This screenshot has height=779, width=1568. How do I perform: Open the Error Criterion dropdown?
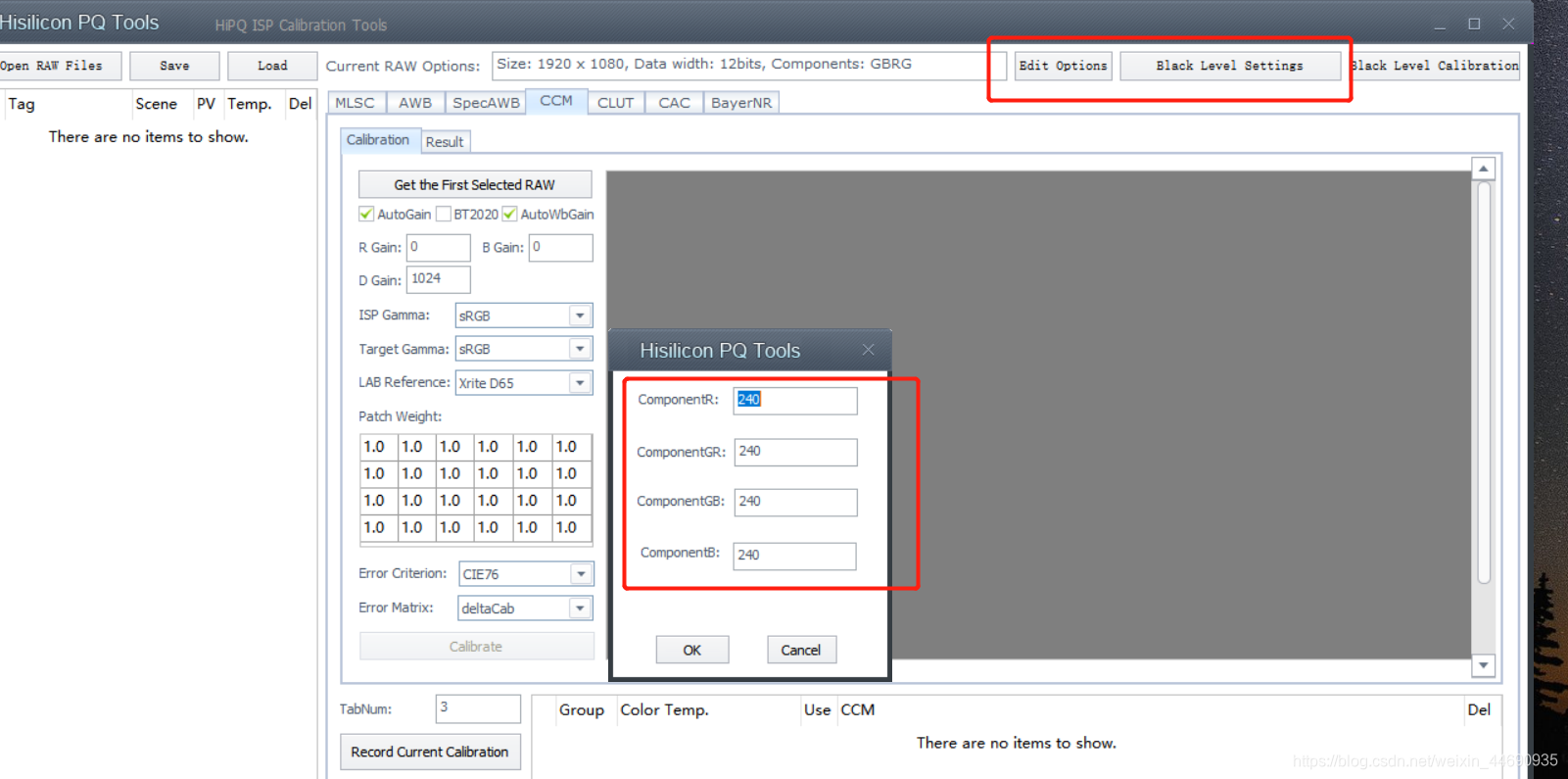[x=581, y=573]
